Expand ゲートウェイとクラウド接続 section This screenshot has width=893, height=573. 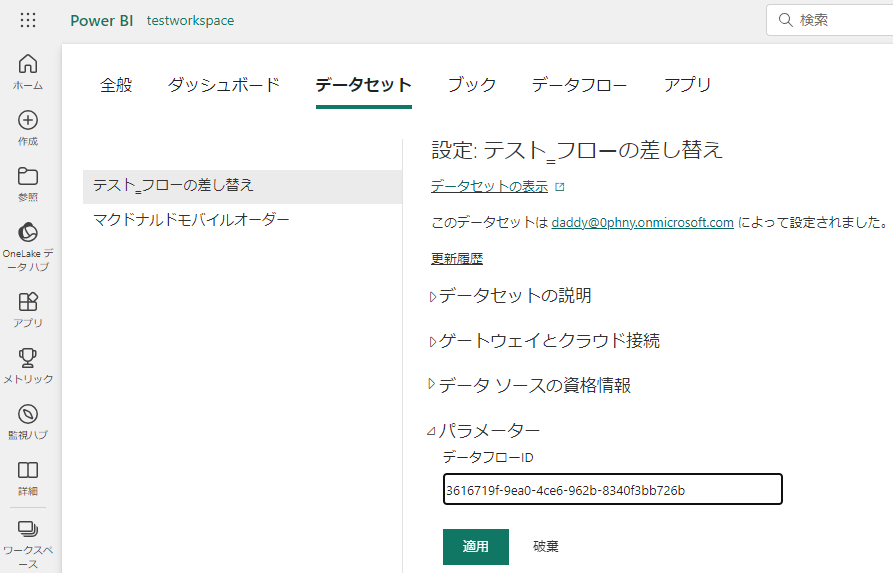click(x=544, y=341)
